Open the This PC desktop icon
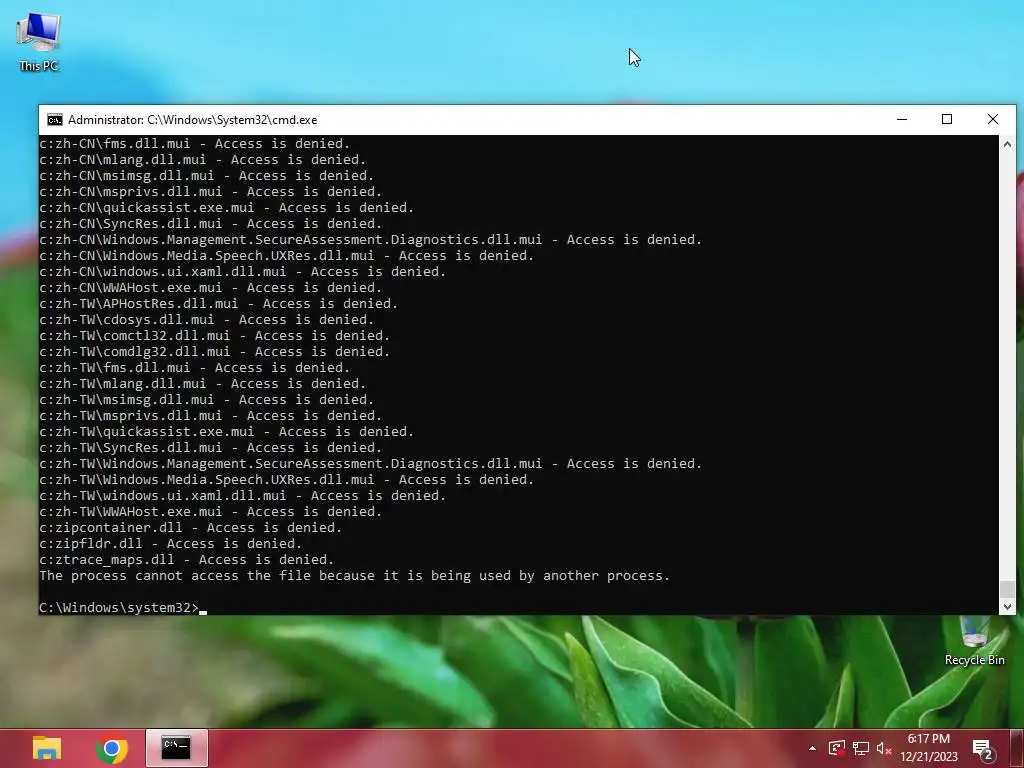The height and width of the screenshot is (768, 1024). (39, 42)
